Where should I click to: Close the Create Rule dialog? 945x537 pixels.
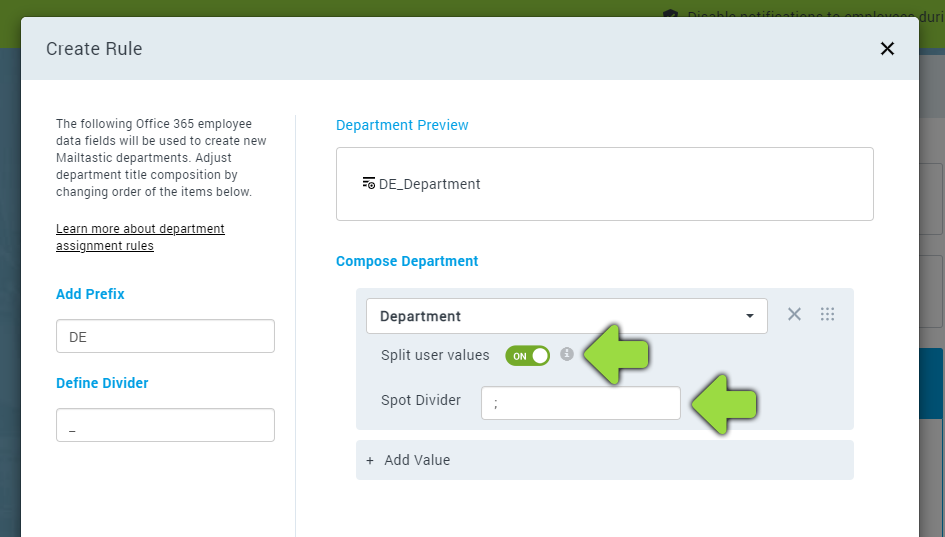coord(887,49)
